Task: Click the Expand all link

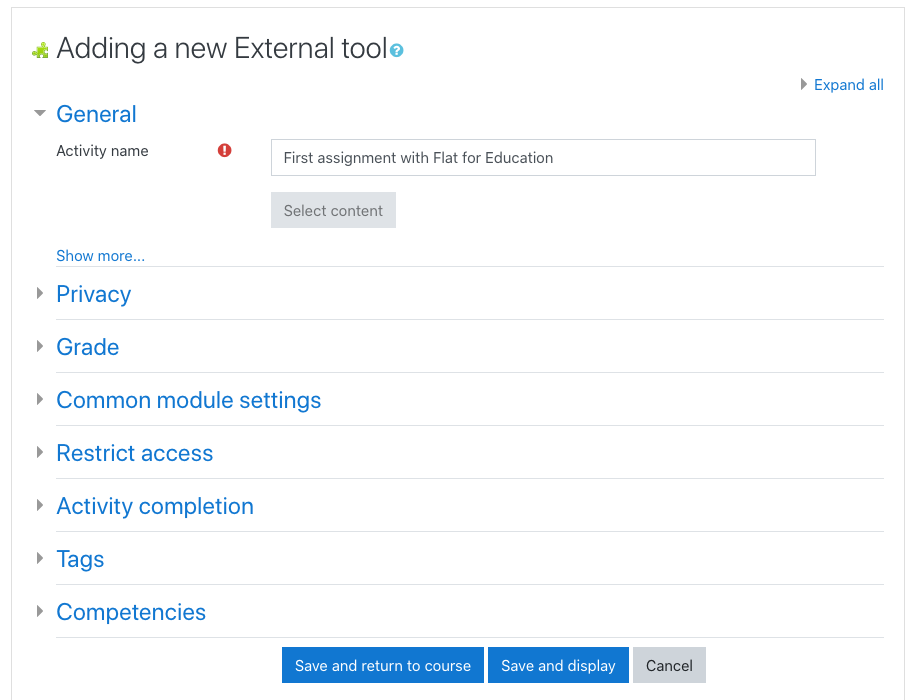Action: [x=848, y=85]
